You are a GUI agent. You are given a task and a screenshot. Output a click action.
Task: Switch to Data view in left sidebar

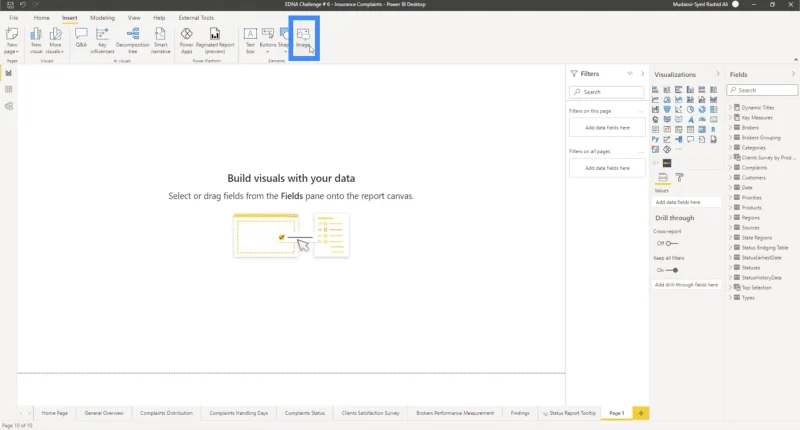pos(9,89)
